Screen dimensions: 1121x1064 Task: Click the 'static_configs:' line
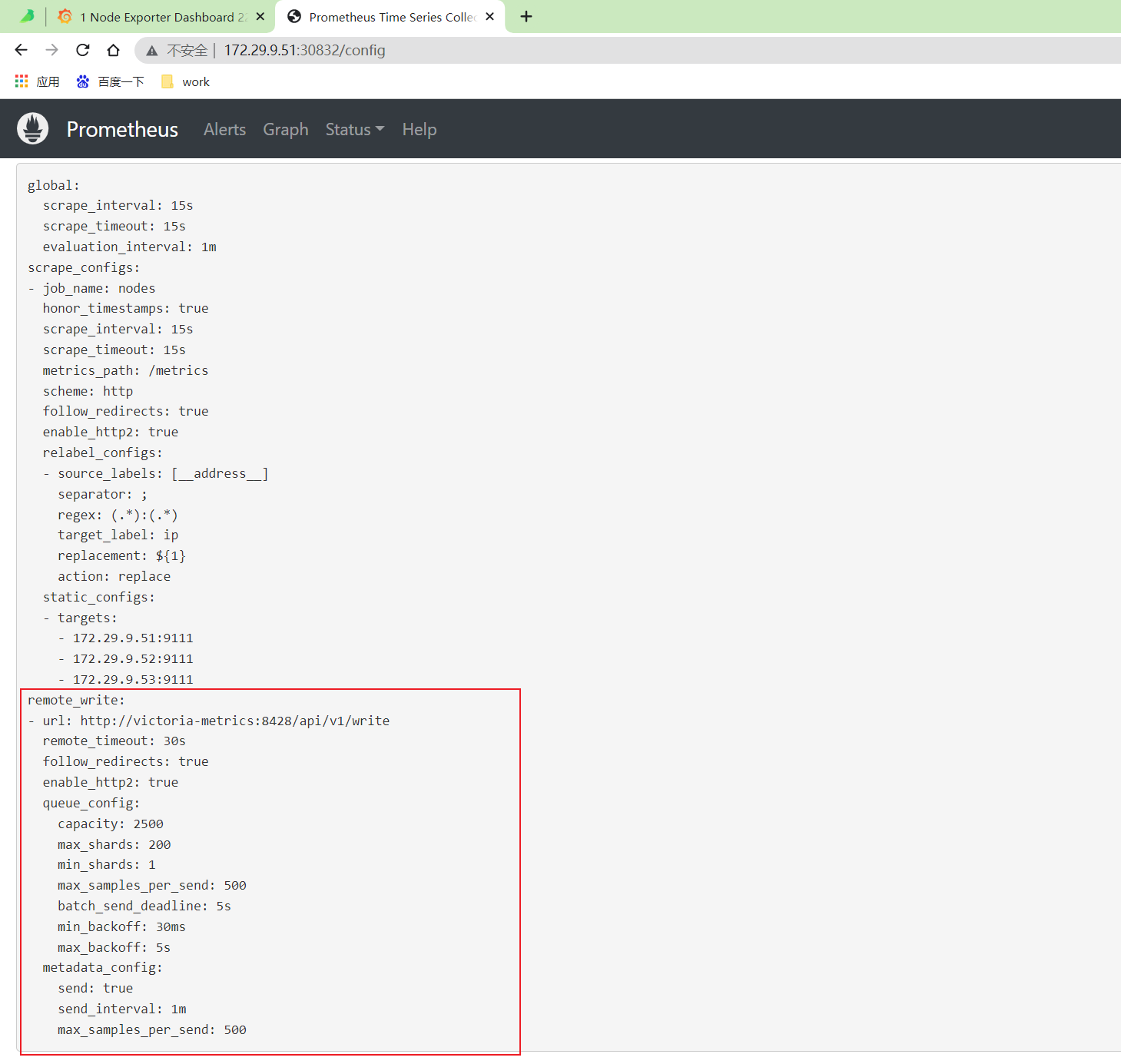coord(99,597)
